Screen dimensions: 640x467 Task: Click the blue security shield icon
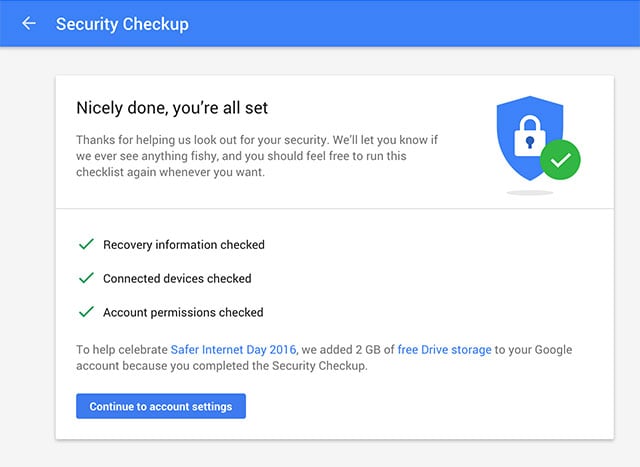[x=529, y=138]
